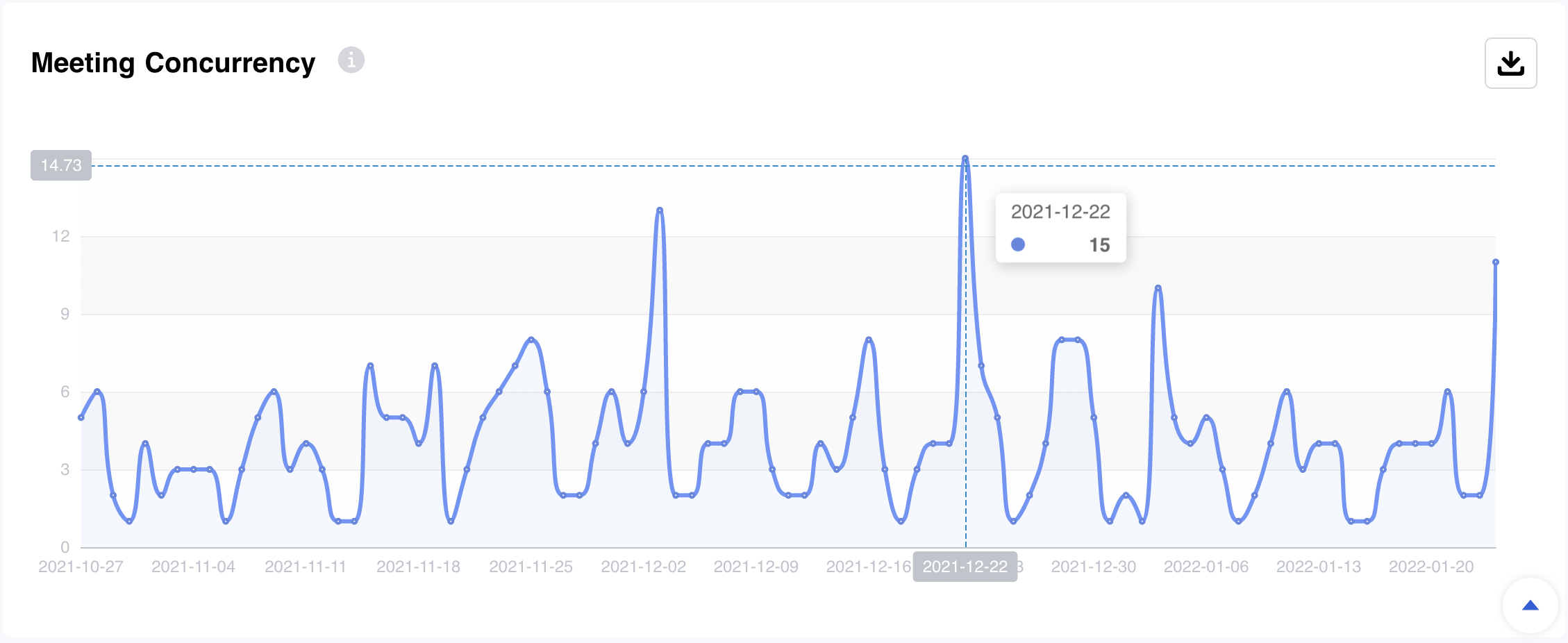The height and width of the screenshot is (643, 1568).
Task: Click the blue series dot in the tooltip
Action: click(1018, 244)
